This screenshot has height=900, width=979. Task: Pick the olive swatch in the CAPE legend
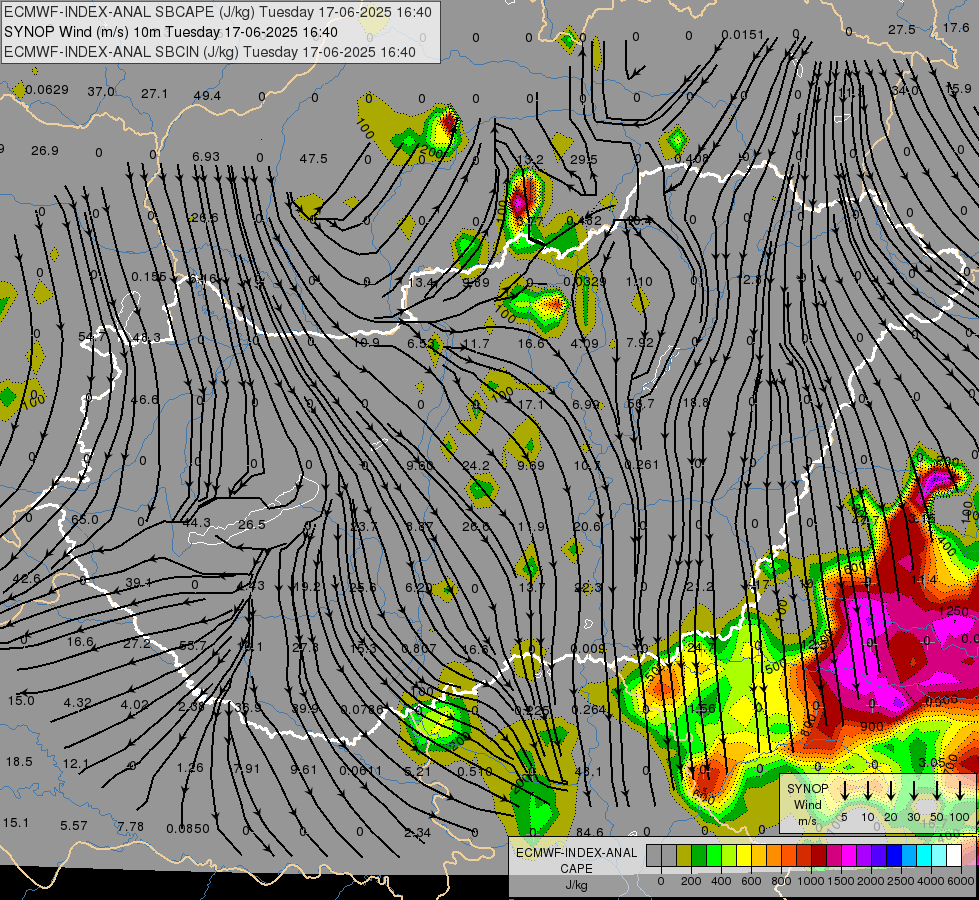(x=684, y=856)
